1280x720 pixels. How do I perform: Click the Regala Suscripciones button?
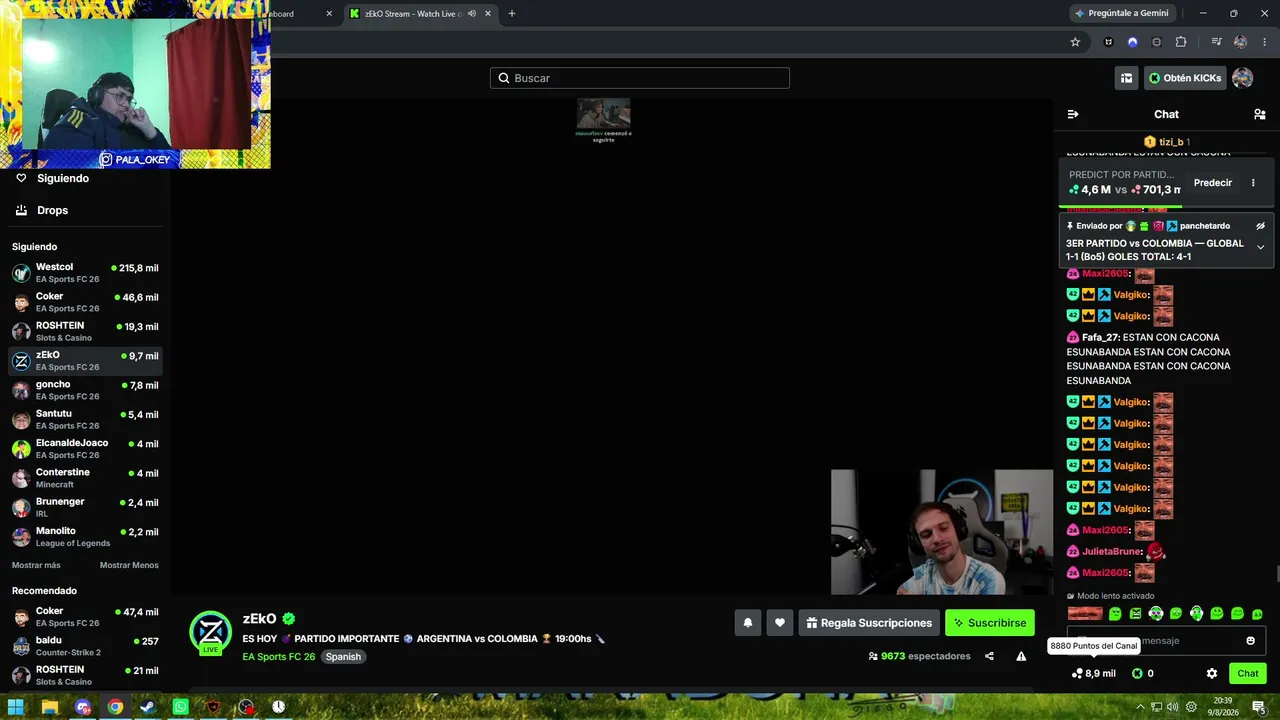[869, 623]
